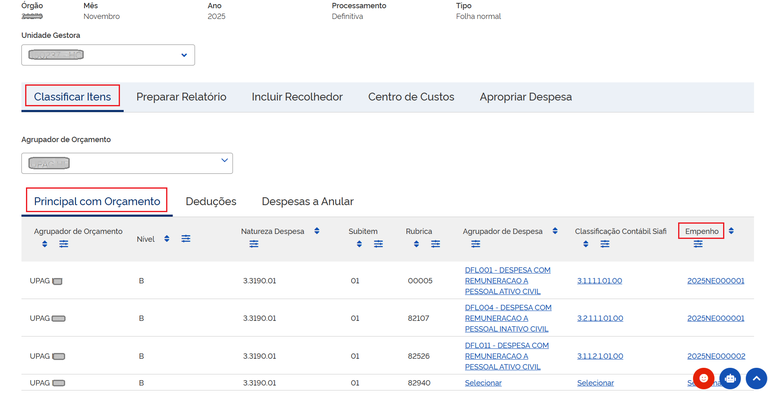This screenshot has width=768, height=395.
Task: Open filter icon for Rubrica column
Action: tap(435, 244)
